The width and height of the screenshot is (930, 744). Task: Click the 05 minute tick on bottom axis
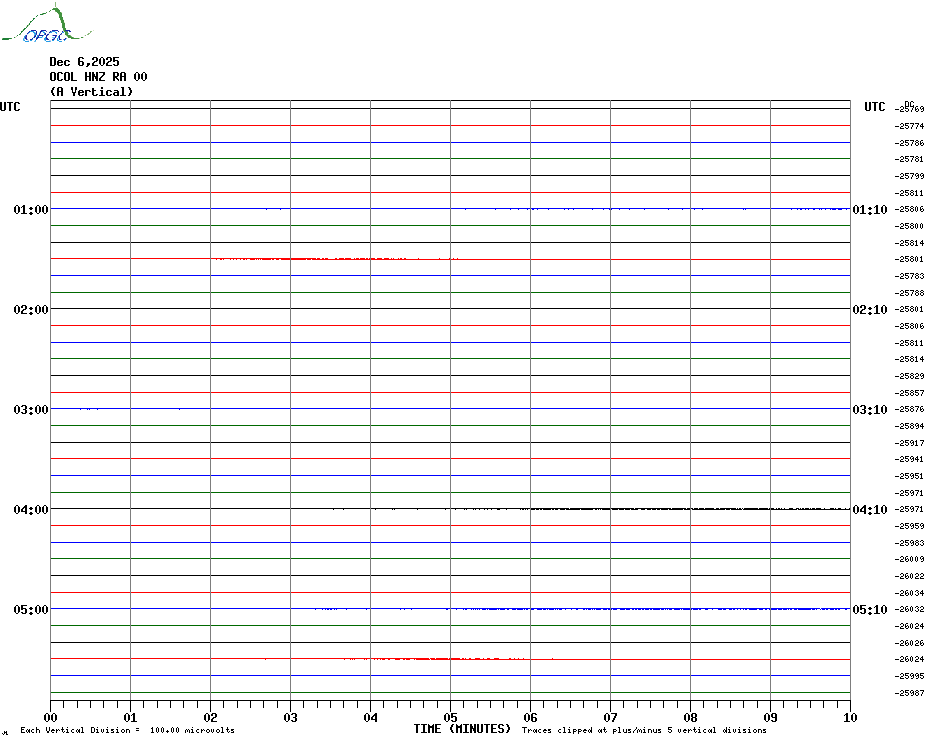(x=450, y=717)
